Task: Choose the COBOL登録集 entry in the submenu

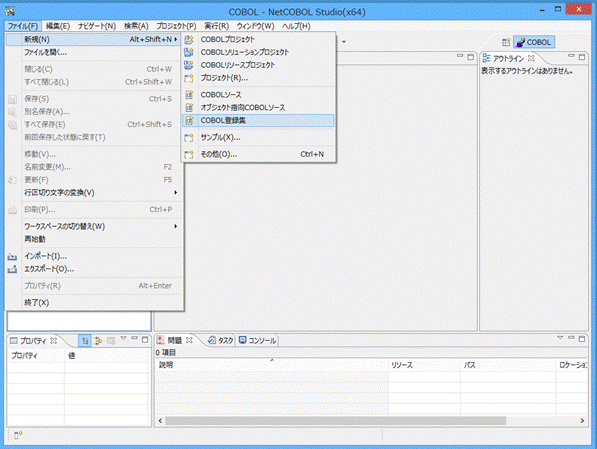Action: 259,121
